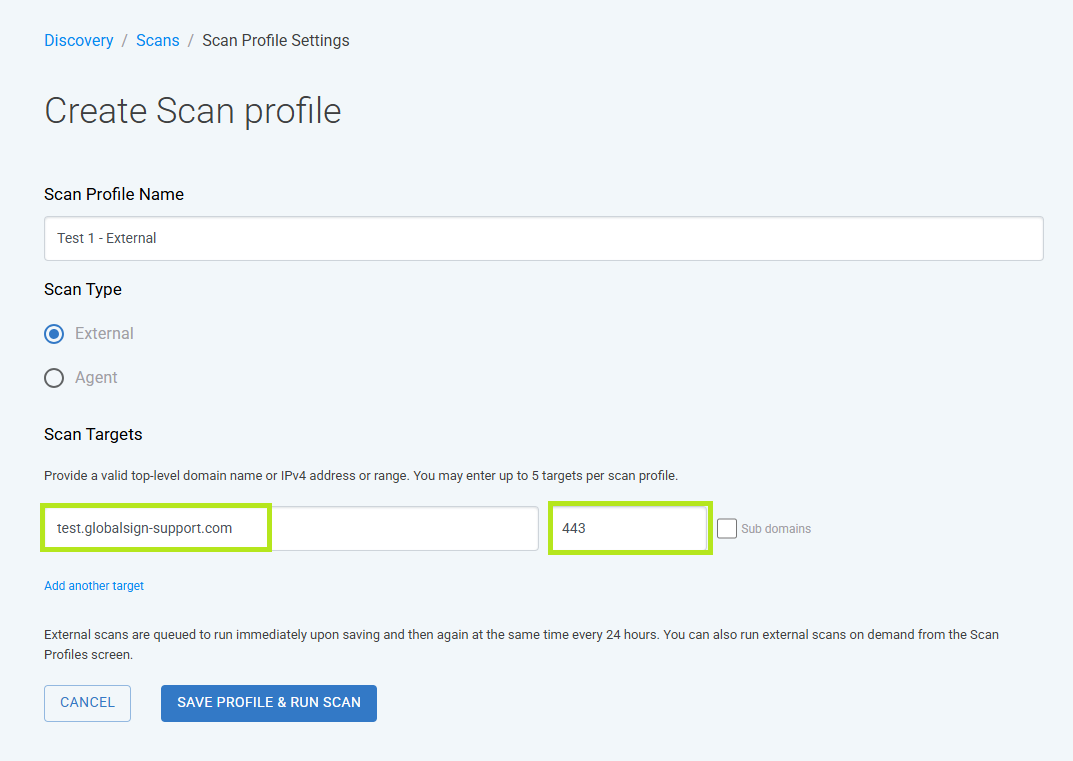Image resolution: width=1073 pixels, height=761 pixels.
Task: Click the Scan Targets section label
Action: (x=93, y=435)
